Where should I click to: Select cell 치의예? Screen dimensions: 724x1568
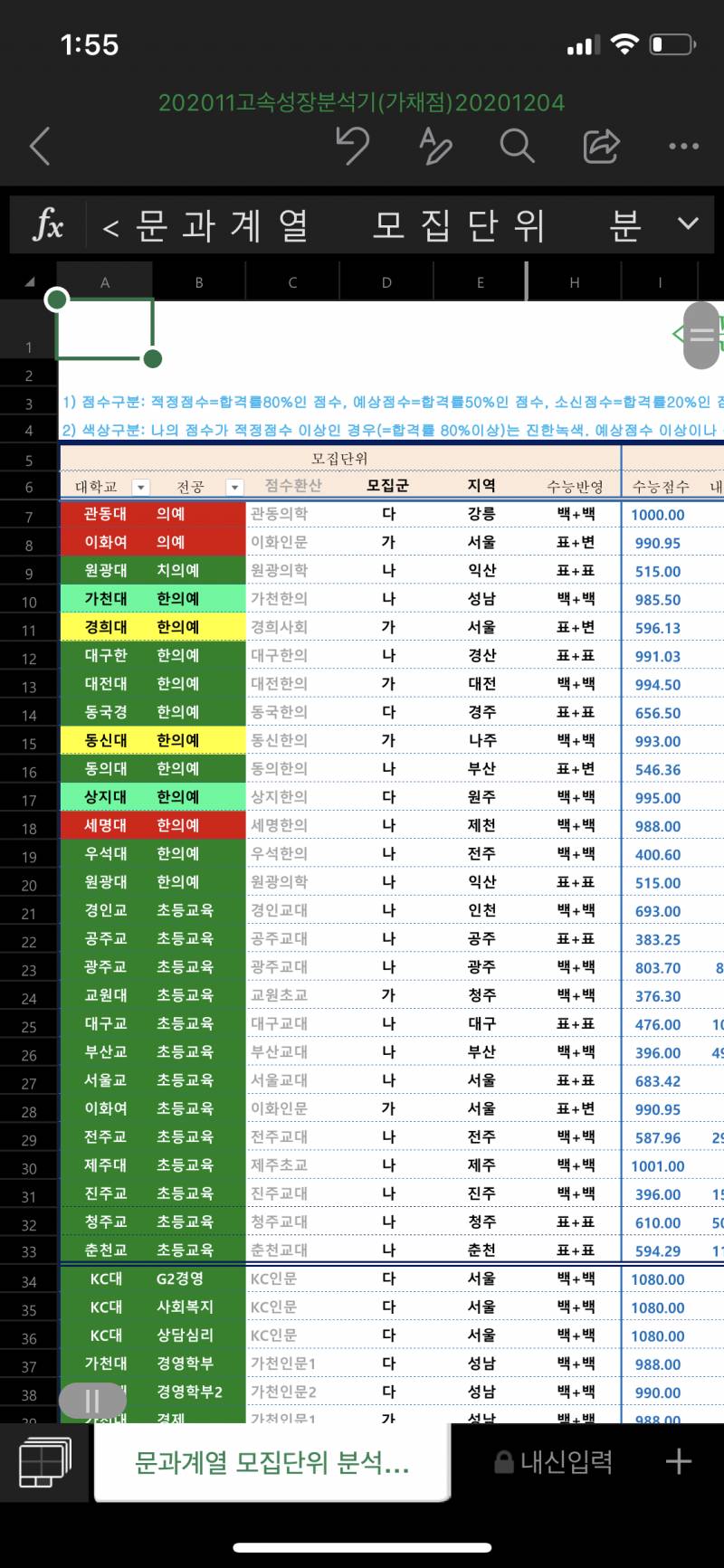(199, 571)
